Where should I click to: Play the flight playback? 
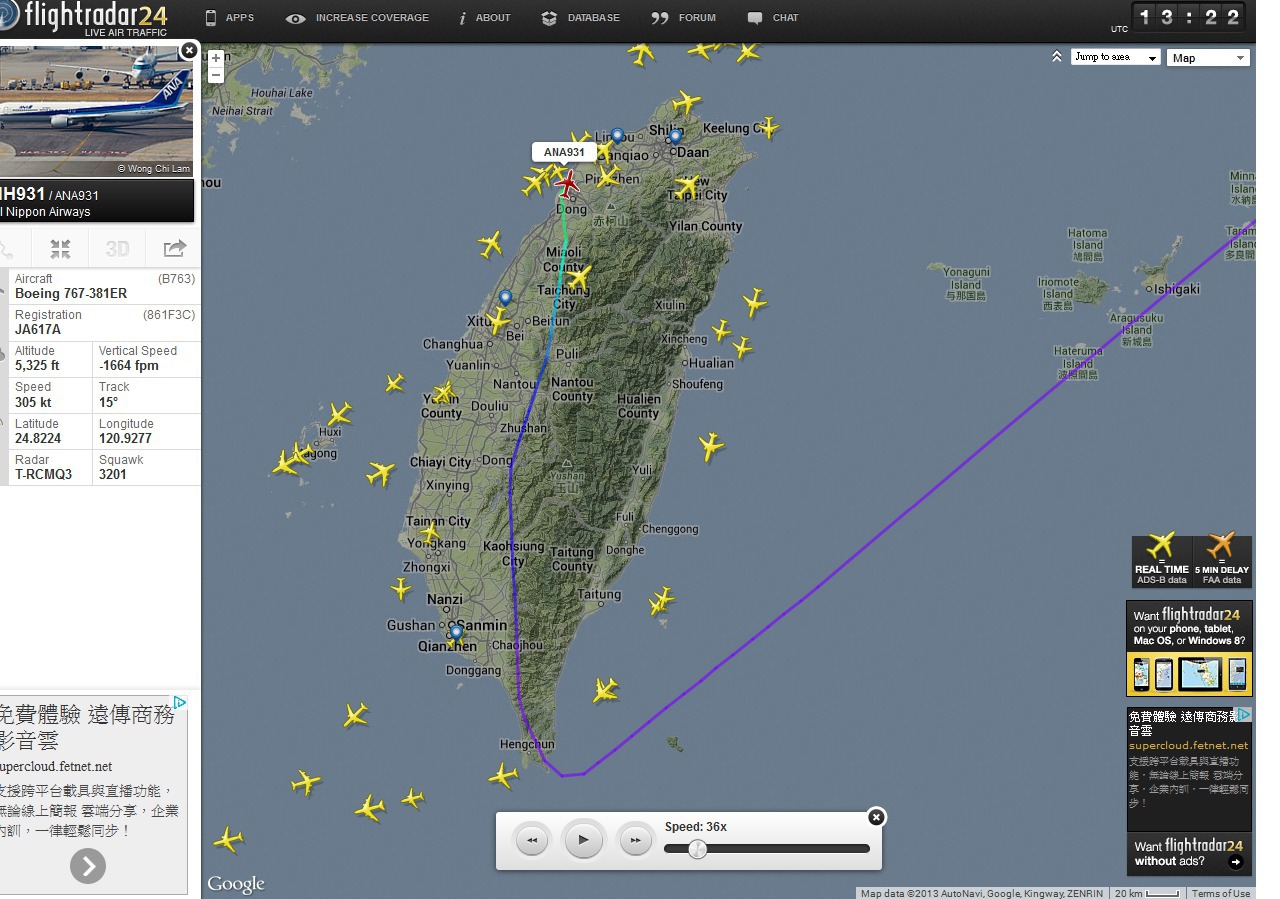pos(584,840)
